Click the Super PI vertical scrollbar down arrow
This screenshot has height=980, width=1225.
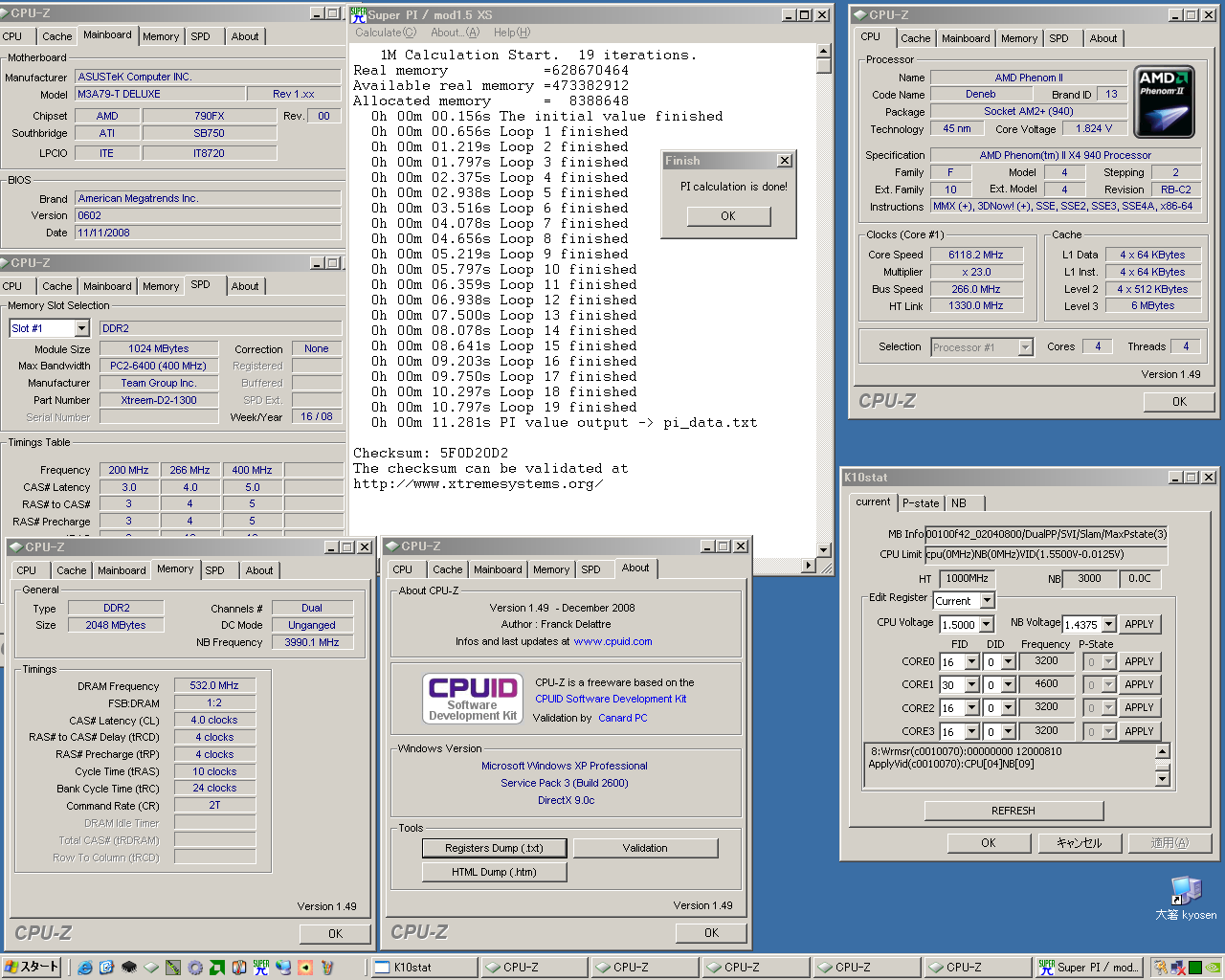pyautogui.click(x=824, y=550)
